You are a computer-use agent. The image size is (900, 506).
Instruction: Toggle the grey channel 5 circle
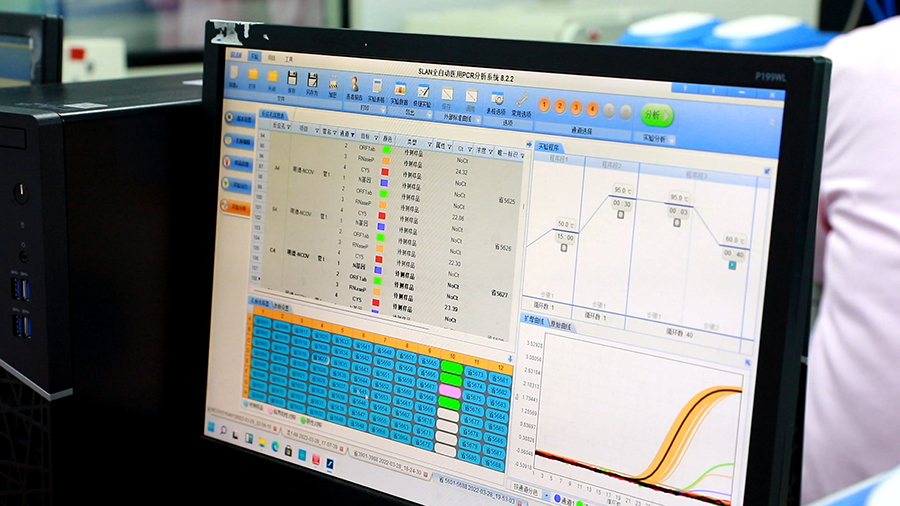pos(609,110)
